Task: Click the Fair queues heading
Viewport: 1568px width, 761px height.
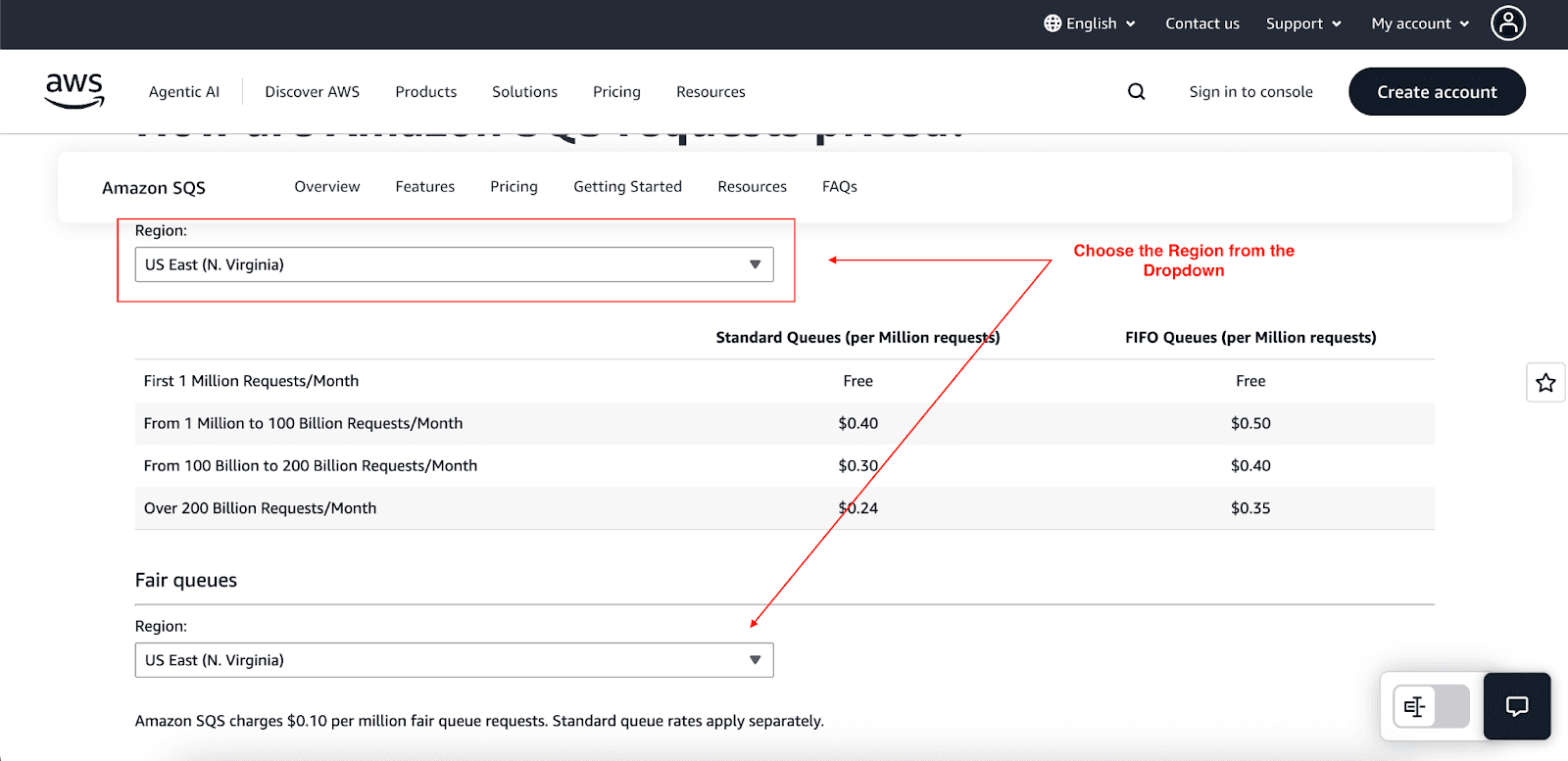Action: tap(186, 580)
